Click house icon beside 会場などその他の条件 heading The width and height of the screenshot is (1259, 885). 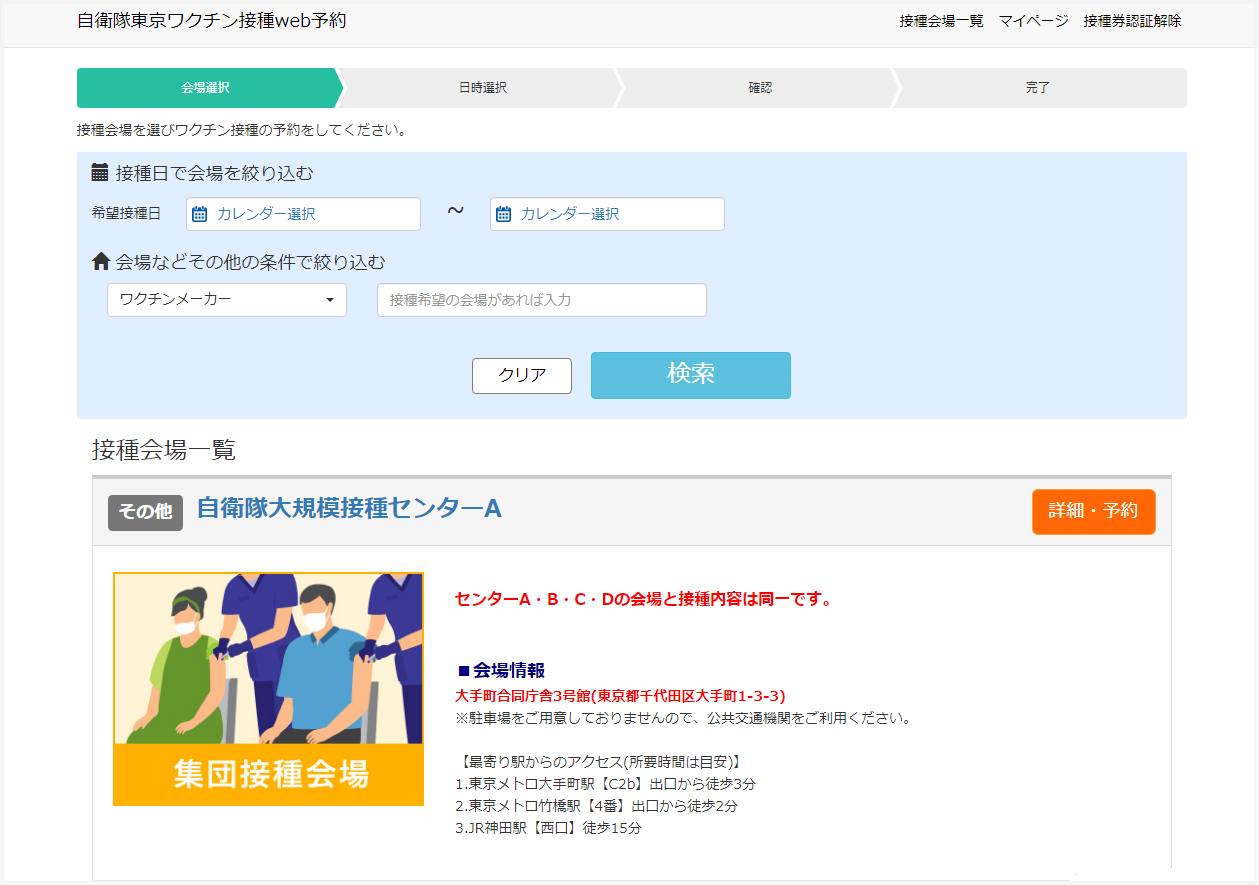point(100,262)
